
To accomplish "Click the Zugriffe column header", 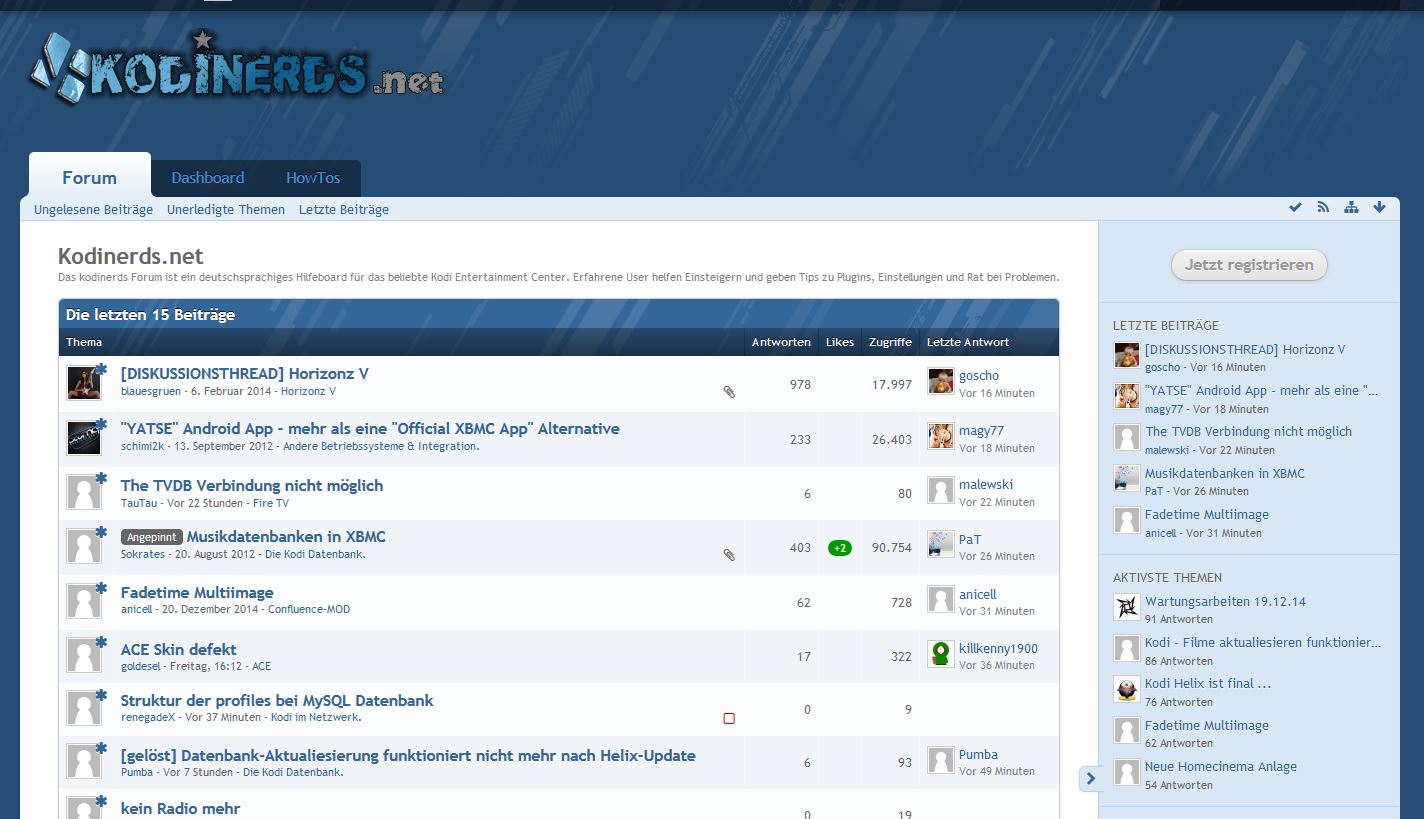I will pos(890,342).
